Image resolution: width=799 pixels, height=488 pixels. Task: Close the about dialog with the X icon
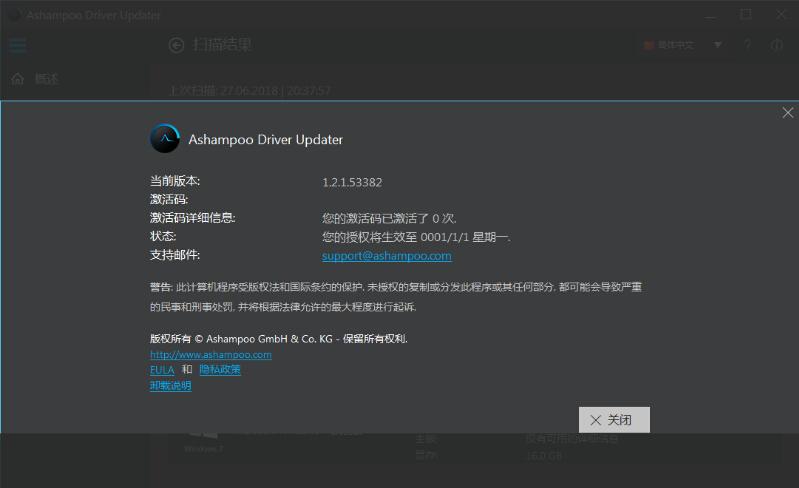point(787,113)
